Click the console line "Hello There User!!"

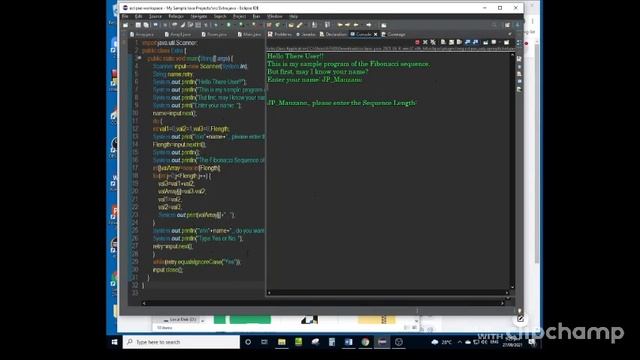(295, 56)
